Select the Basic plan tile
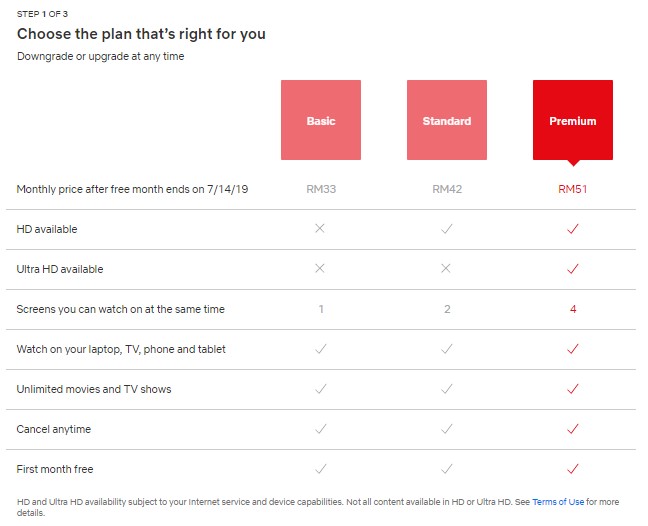This screenshot has width=648, height=526. (321, 120)
